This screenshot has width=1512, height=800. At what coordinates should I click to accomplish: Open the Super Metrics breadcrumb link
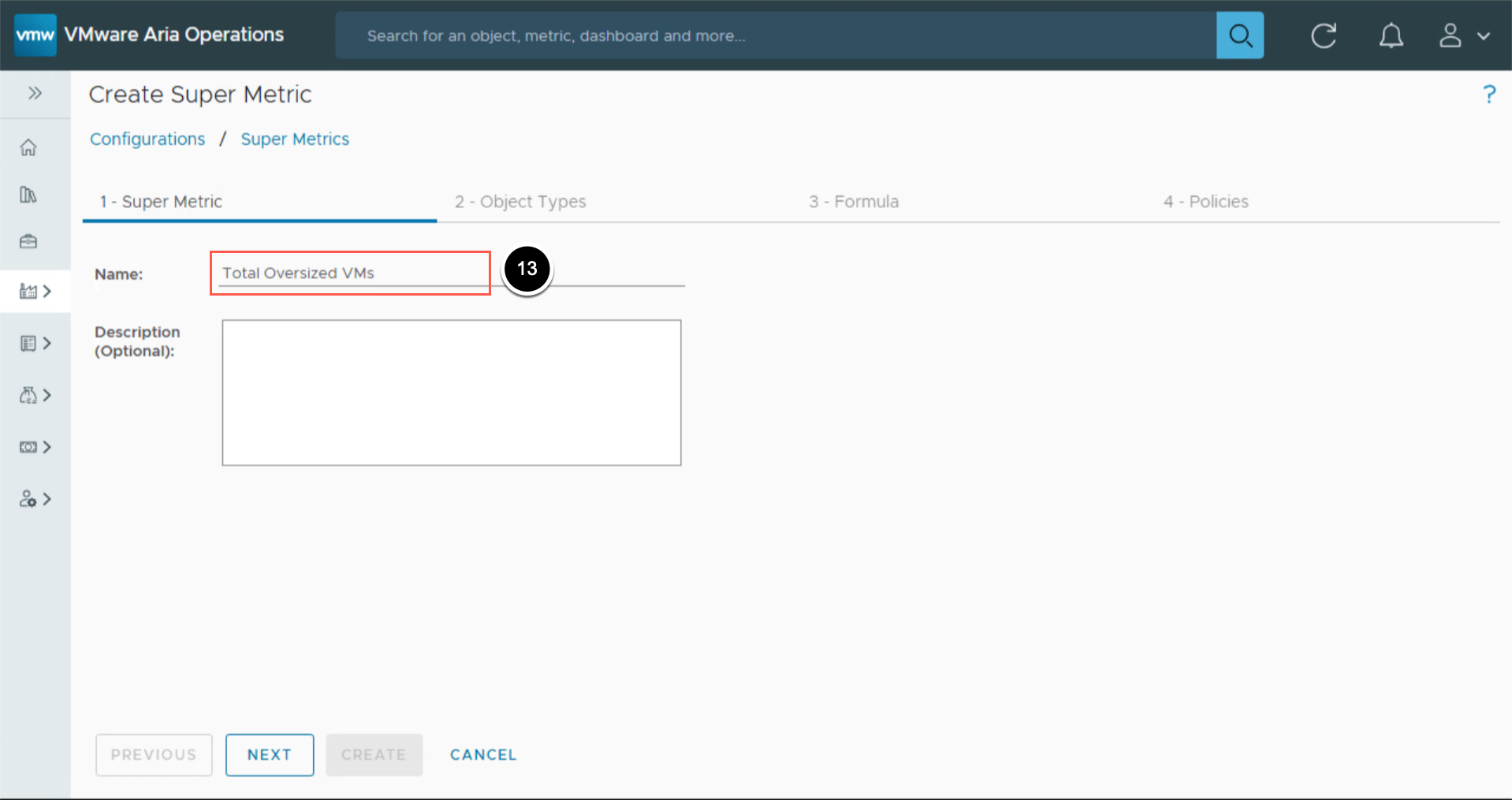295,140
